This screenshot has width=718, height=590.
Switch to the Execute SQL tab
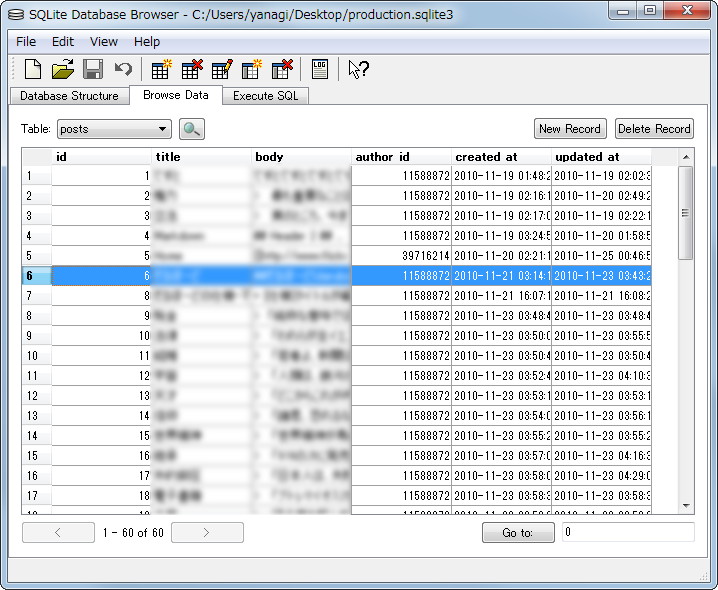265,96
